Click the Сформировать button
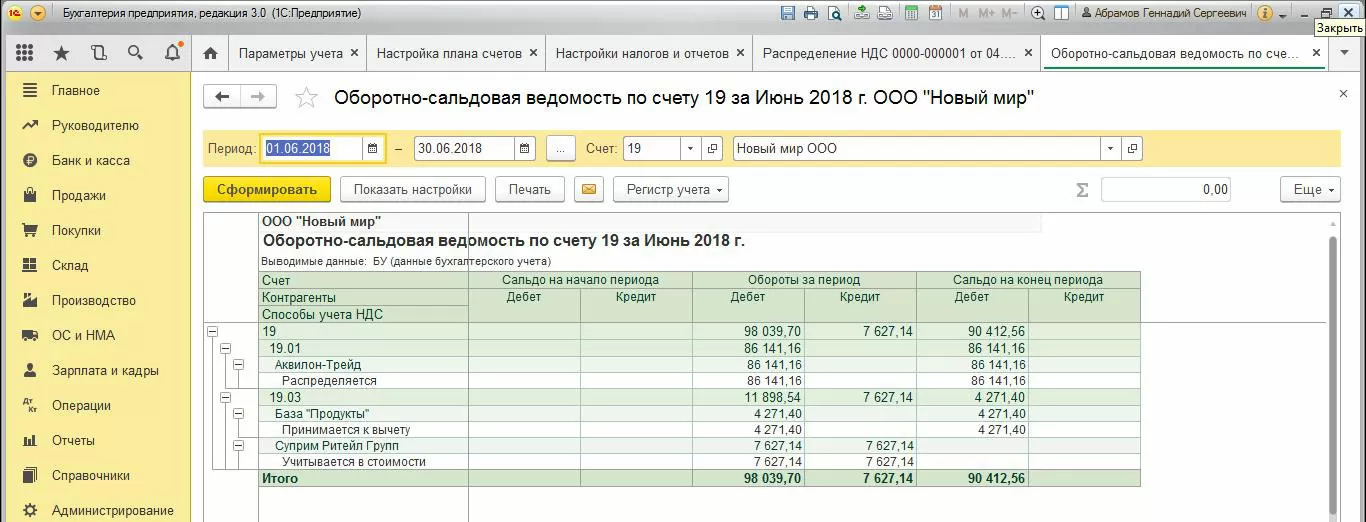Viewport: 1366px width, 522px height. [266, 189]
